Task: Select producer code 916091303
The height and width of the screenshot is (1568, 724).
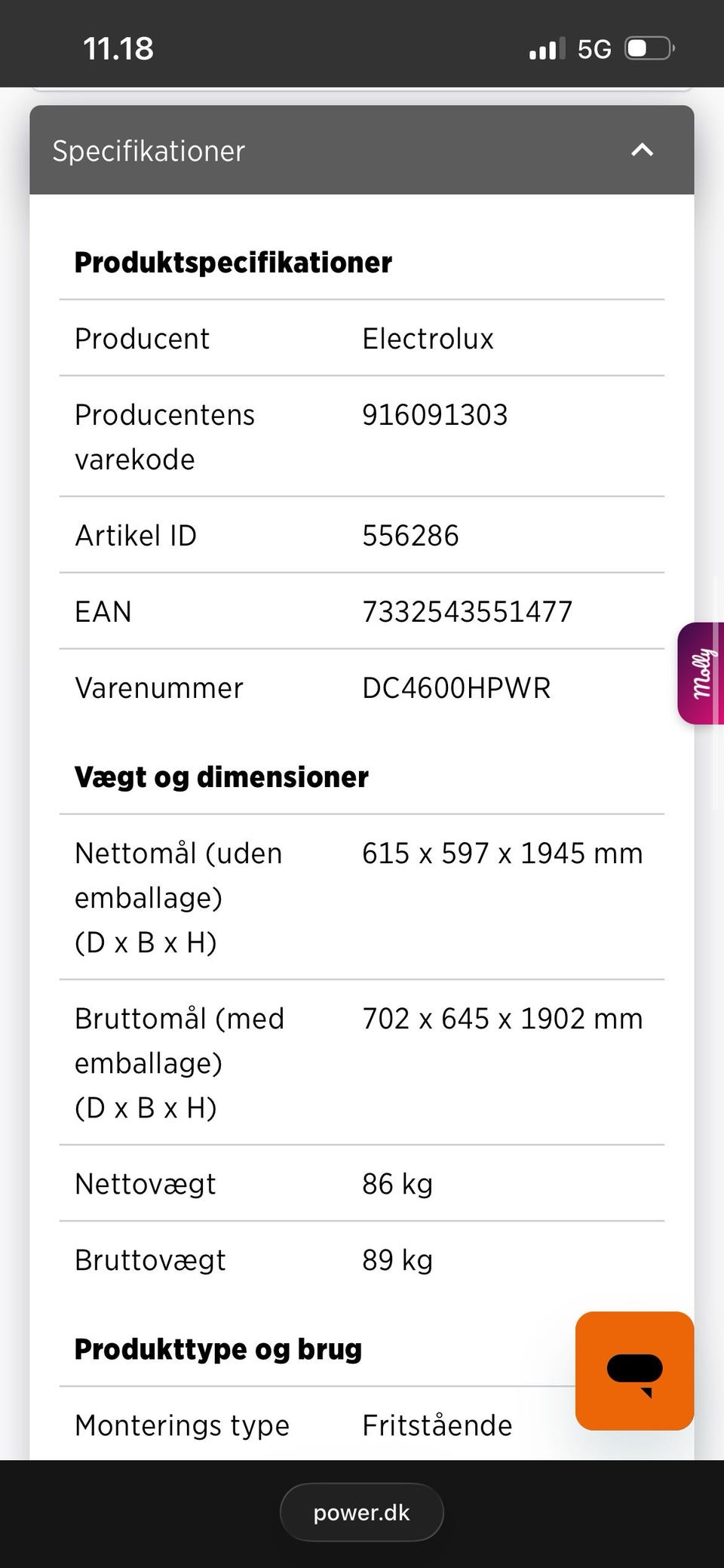Action: pos(435,414)
